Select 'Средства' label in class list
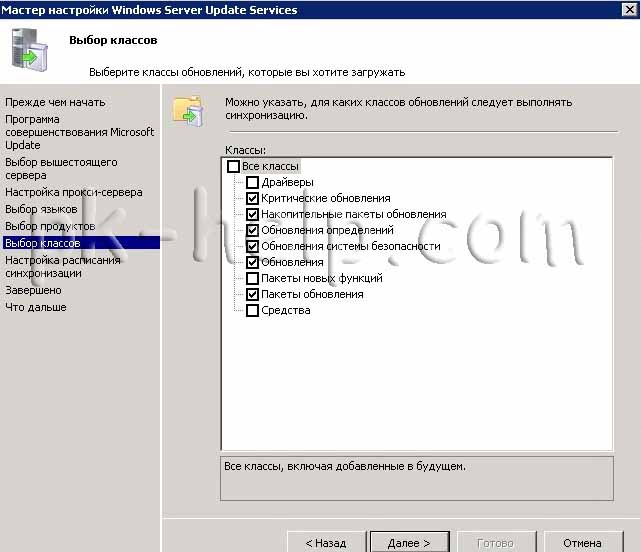Image resolution: width=641 pixels, height=552 pixels. coord(286,310)
